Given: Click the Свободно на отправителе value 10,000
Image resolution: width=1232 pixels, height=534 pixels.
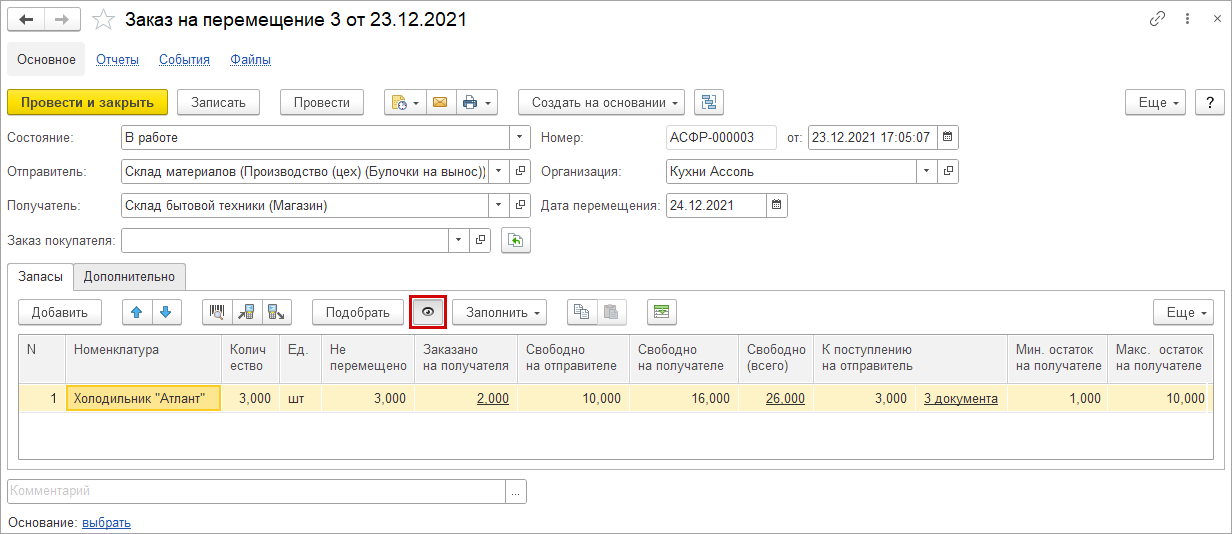Looking at the screenshot, I should tap(573, 398).
